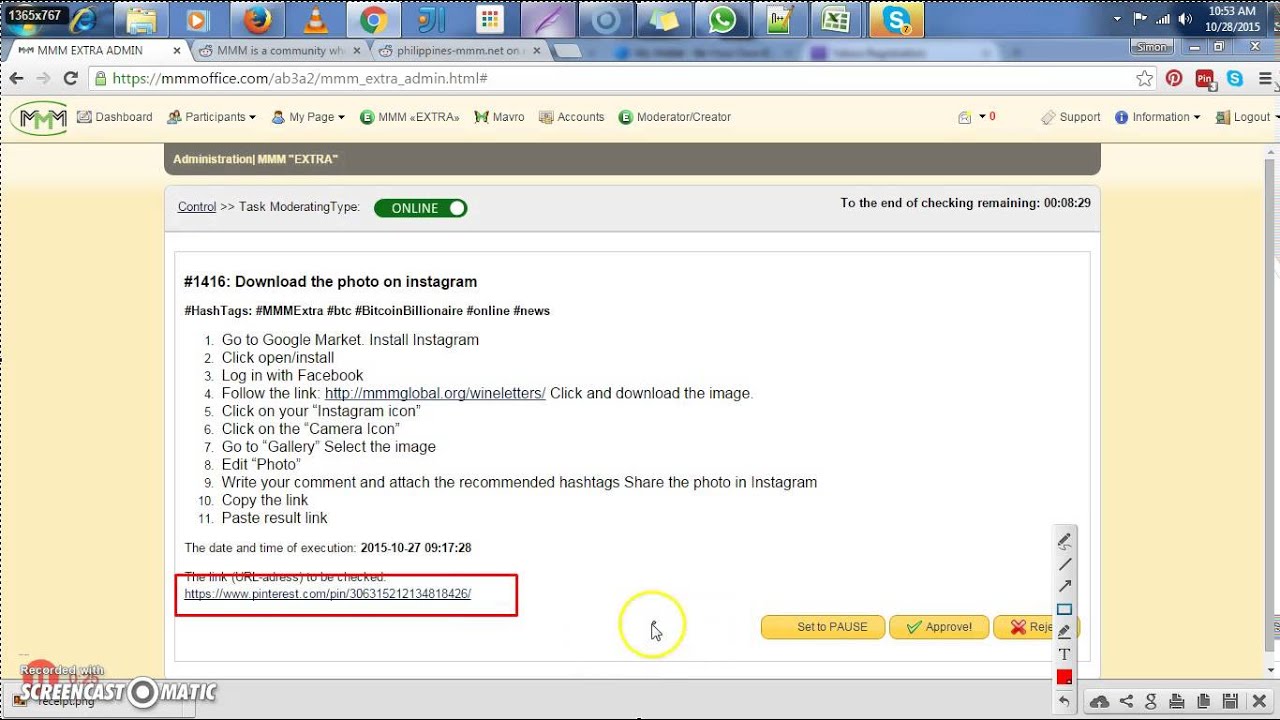Select the straight line drawing tool
1280x720 pixels.
[x=1064, y=564]
